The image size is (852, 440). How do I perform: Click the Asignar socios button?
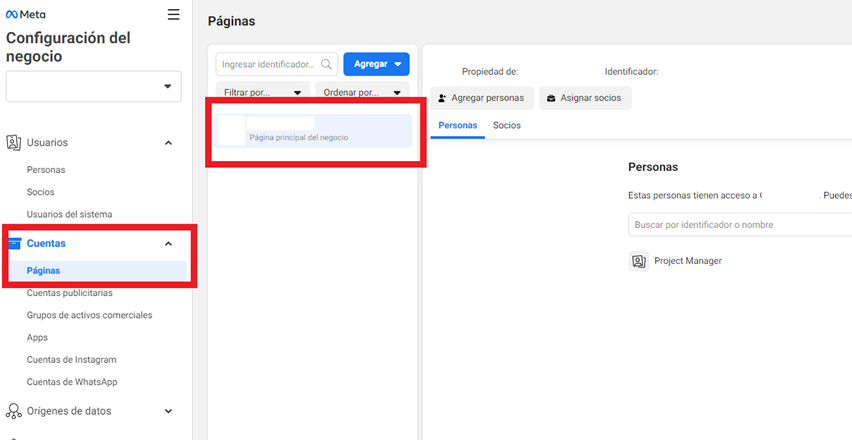tap(585, 98)
